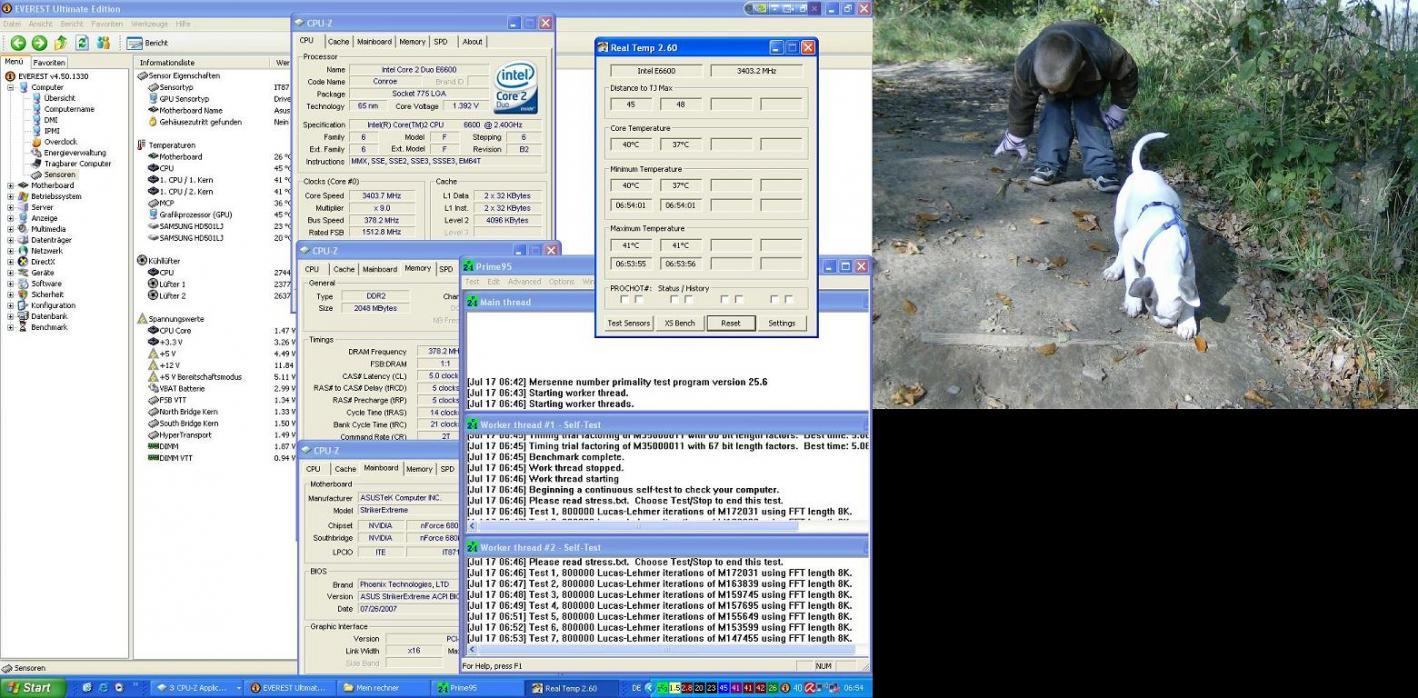Toggle seventh PROCHOT# checkbox in Real Temp

[x=774, y=299]
